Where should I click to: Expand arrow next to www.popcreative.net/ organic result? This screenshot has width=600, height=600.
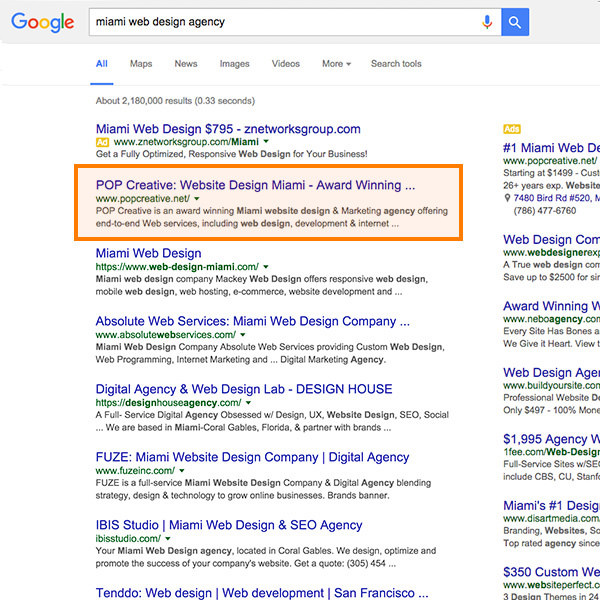point(197,199)
